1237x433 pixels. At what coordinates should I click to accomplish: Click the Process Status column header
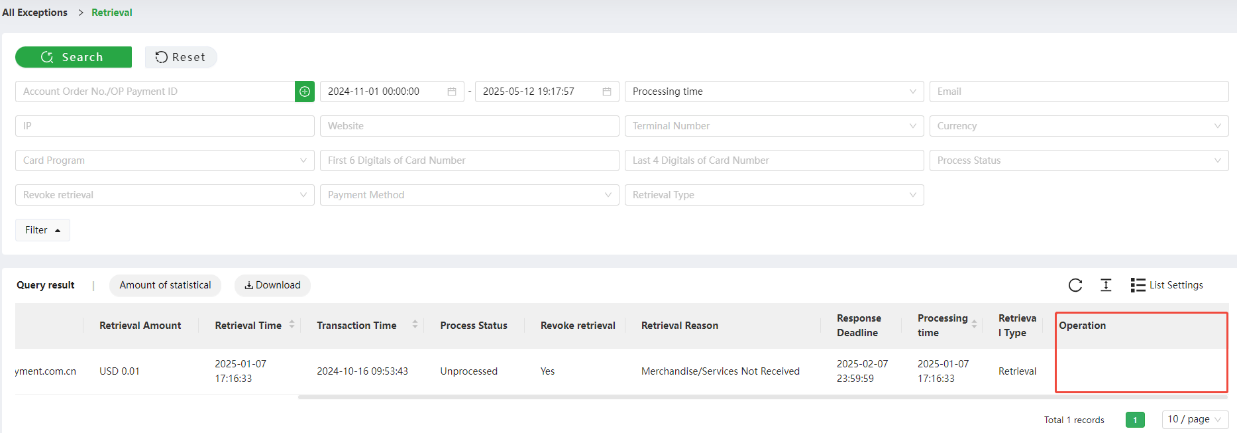coord(474,325)
